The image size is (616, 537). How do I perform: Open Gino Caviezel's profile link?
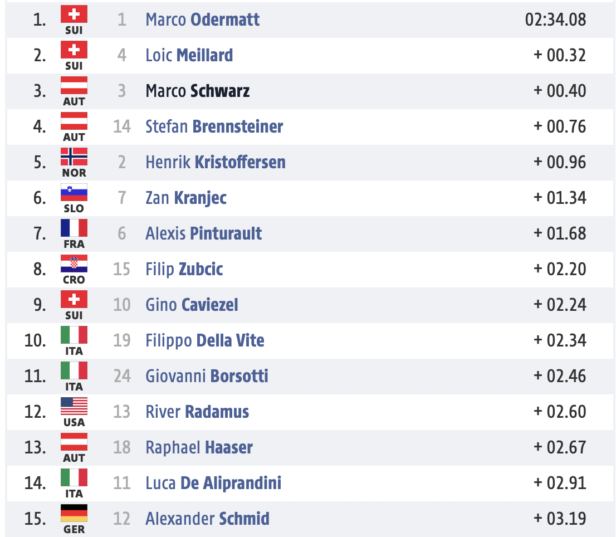point(192,304)
